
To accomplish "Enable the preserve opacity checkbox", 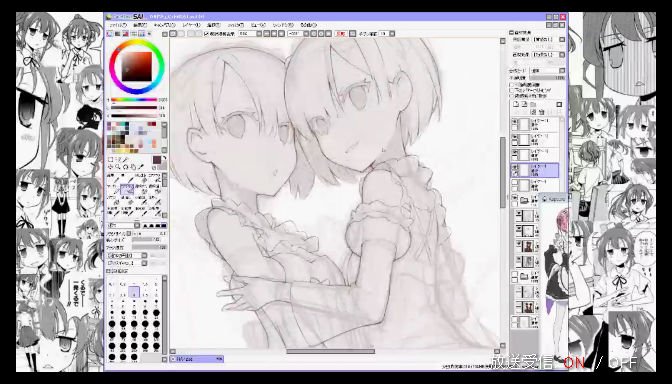I will point(511,85).
